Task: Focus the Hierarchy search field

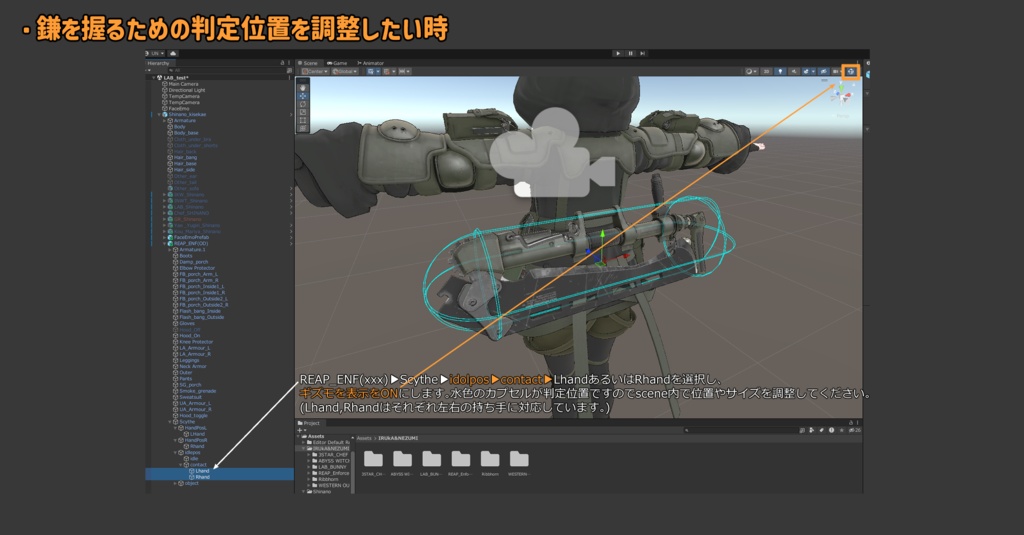Action: tap(225, 71)
